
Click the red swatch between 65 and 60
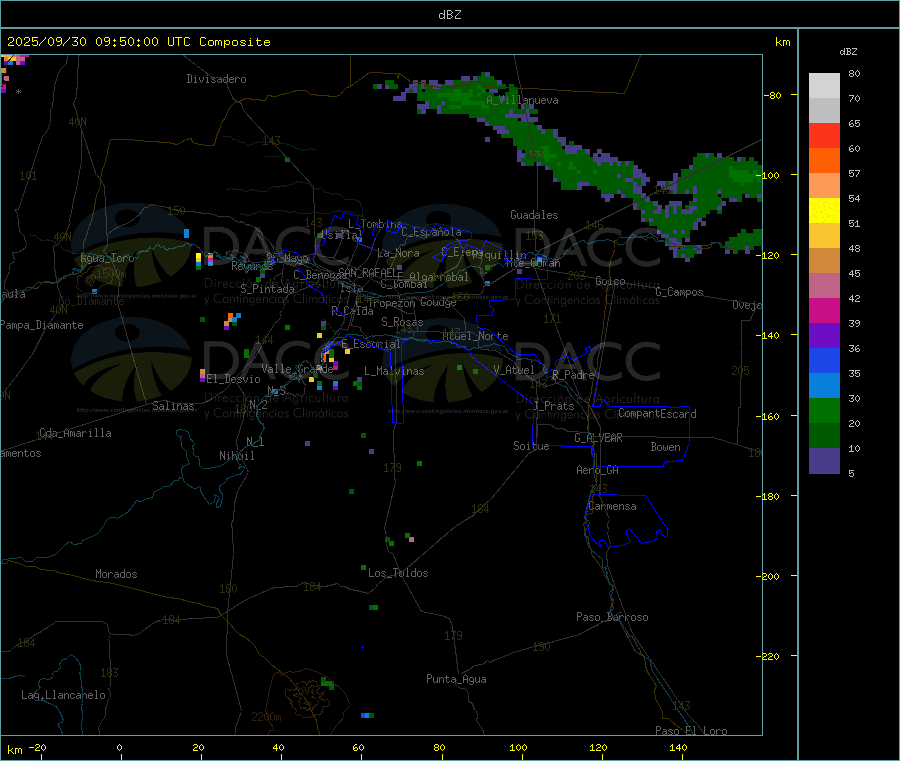pyautogui.click(x=824, y=135)
